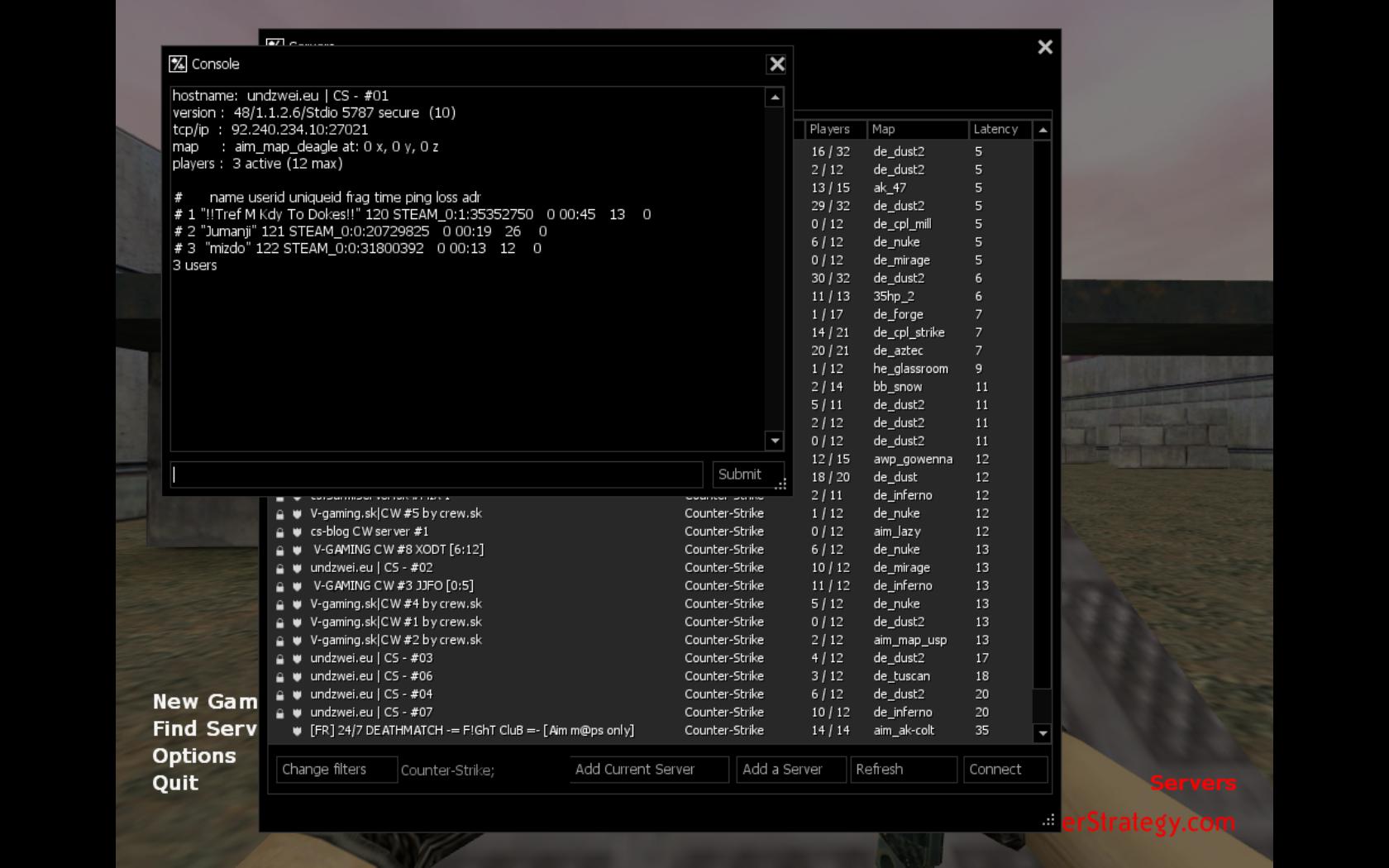The image size is (1389, 868).
Task: Select server V-gaming.sk|CW #2 by crew.sk
Action: [x=652, y=641]
